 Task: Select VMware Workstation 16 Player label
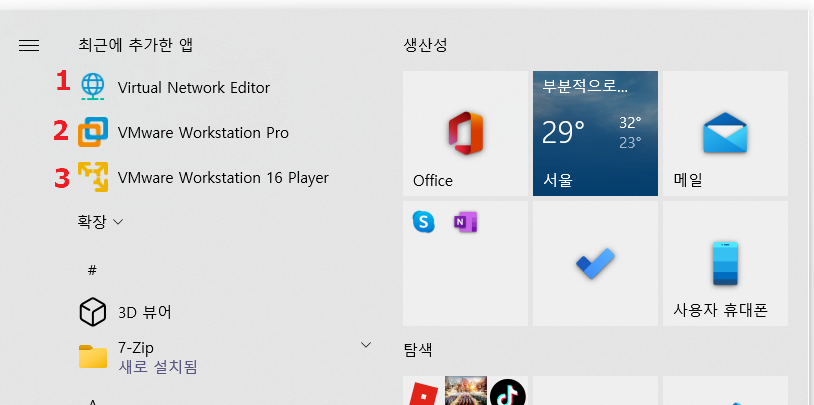coord(223,178)
